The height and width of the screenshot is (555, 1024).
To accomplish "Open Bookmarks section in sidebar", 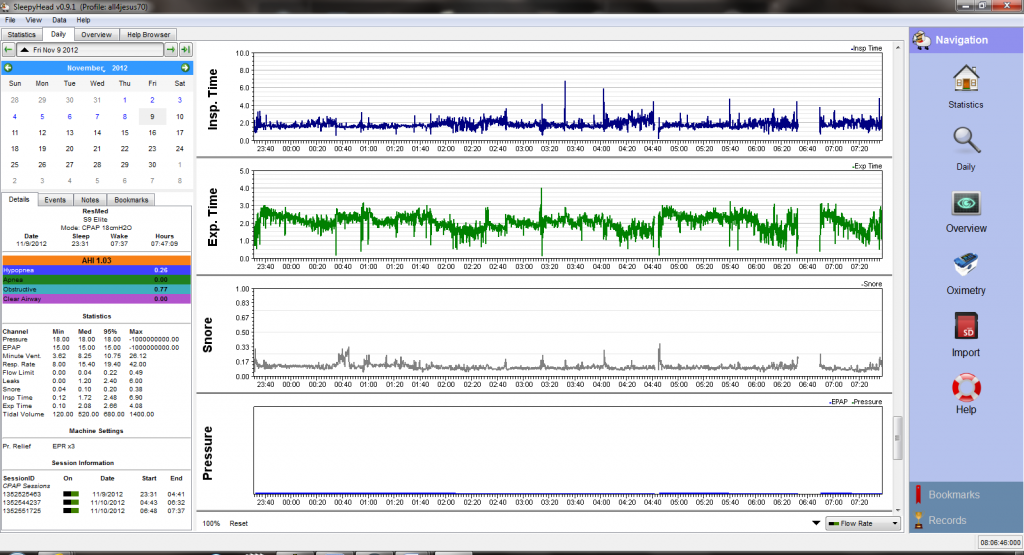I will pos(966,495).
